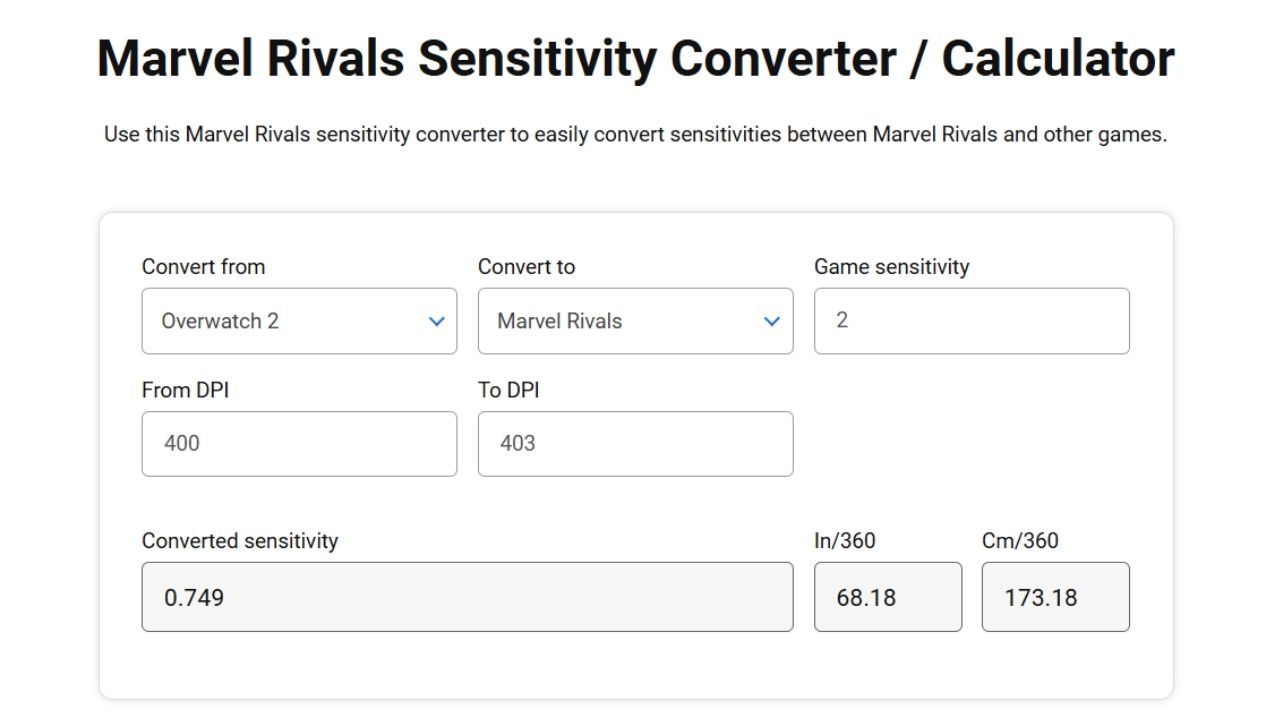Click inside the From DPI field
This screenshot has height=720, width=1280.
298,443
